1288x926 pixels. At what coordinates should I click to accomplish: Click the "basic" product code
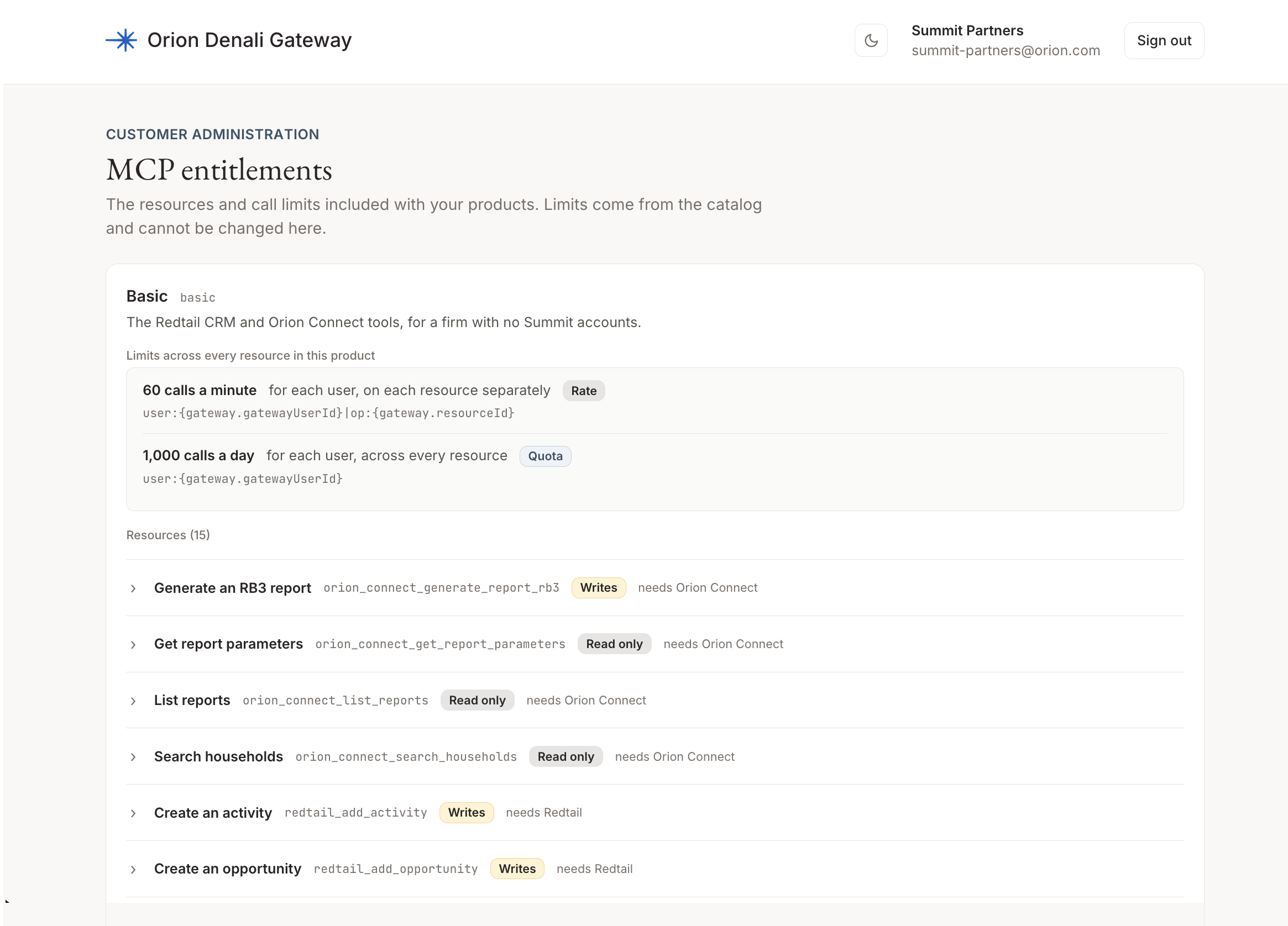tap(198, 297)
